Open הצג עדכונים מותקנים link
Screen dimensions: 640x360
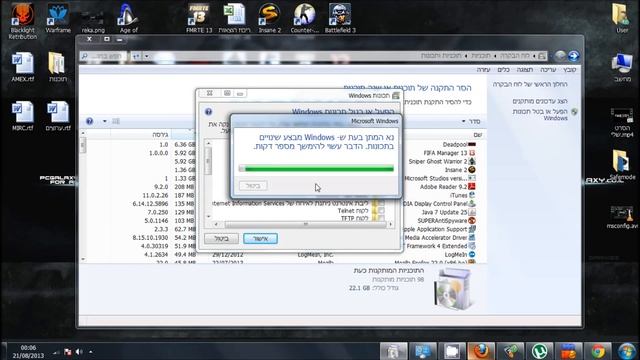click(x=540, y=101)
